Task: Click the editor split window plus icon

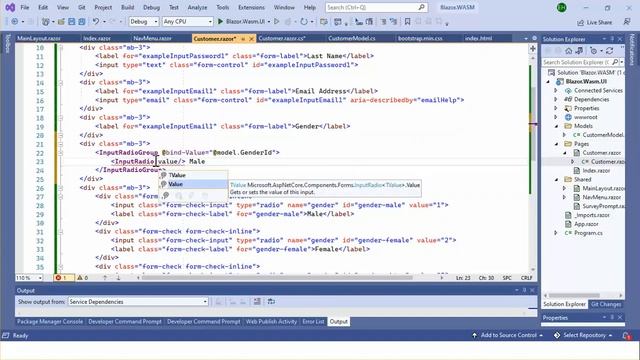Action: (532, 49)
